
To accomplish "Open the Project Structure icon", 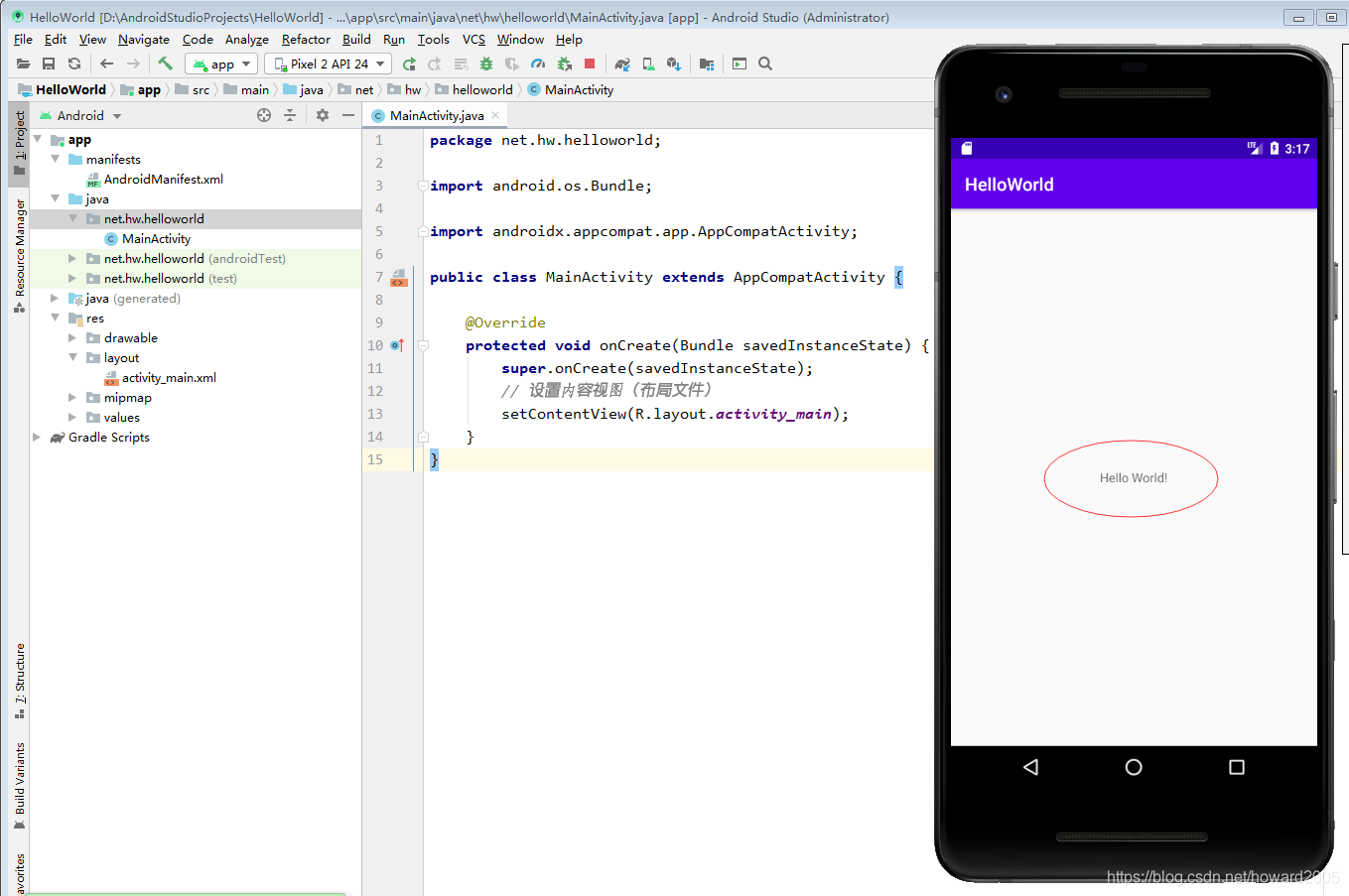I will tap(707, 64).
